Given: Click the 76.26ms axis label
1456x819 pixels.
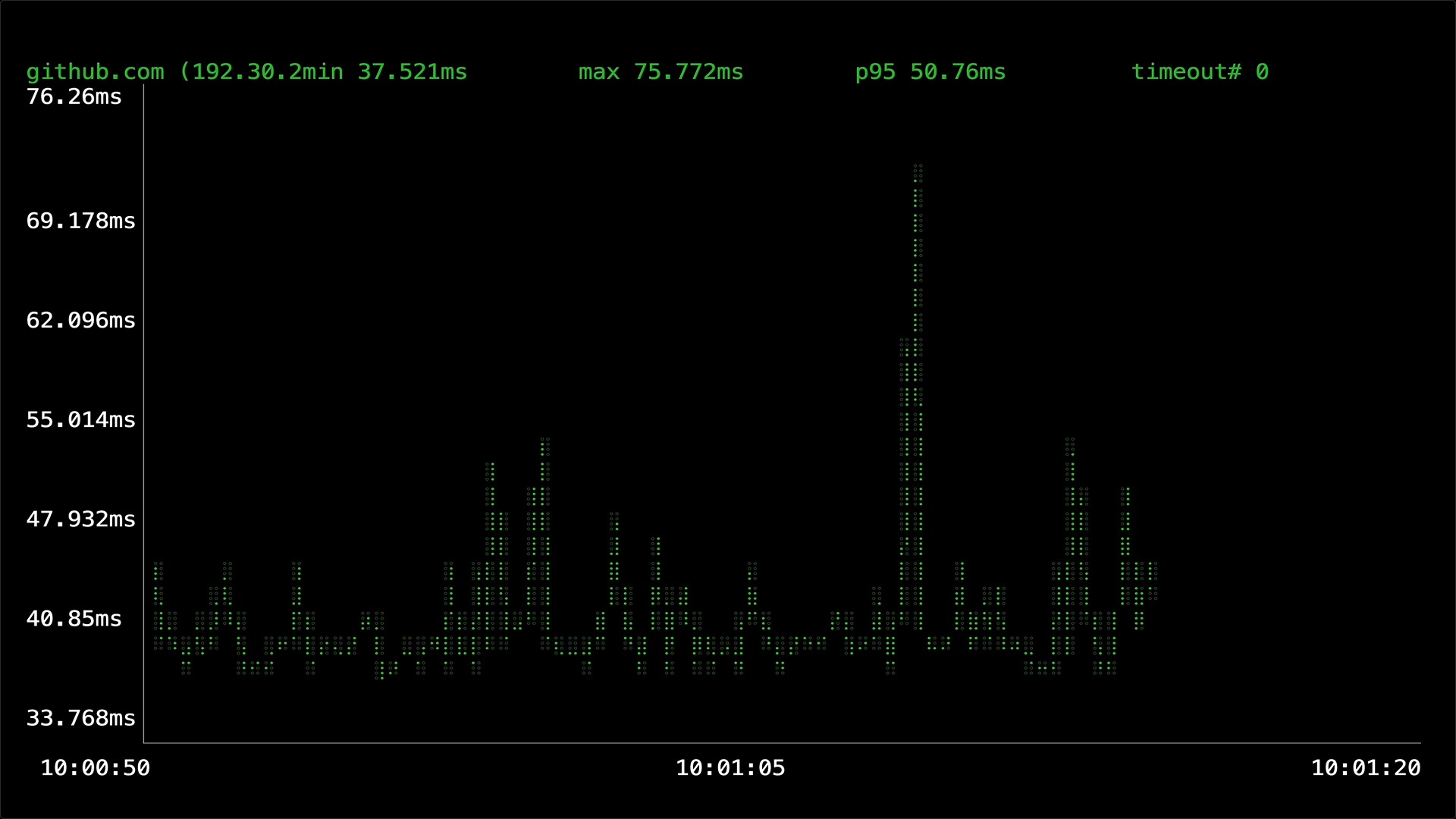Looking at the screenshot, I should point(74,97).
